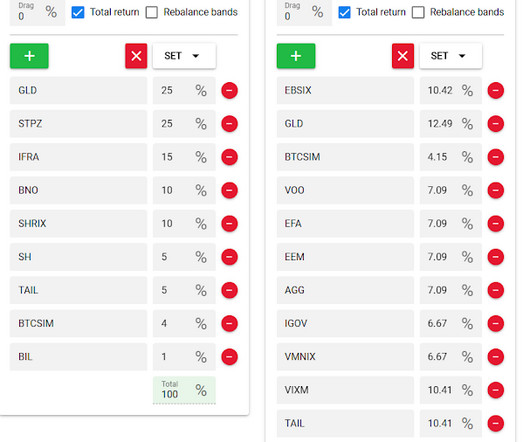Clear right portfolio with red X button
The height and width of the screenshot is (442, 530).
(403, 56)
